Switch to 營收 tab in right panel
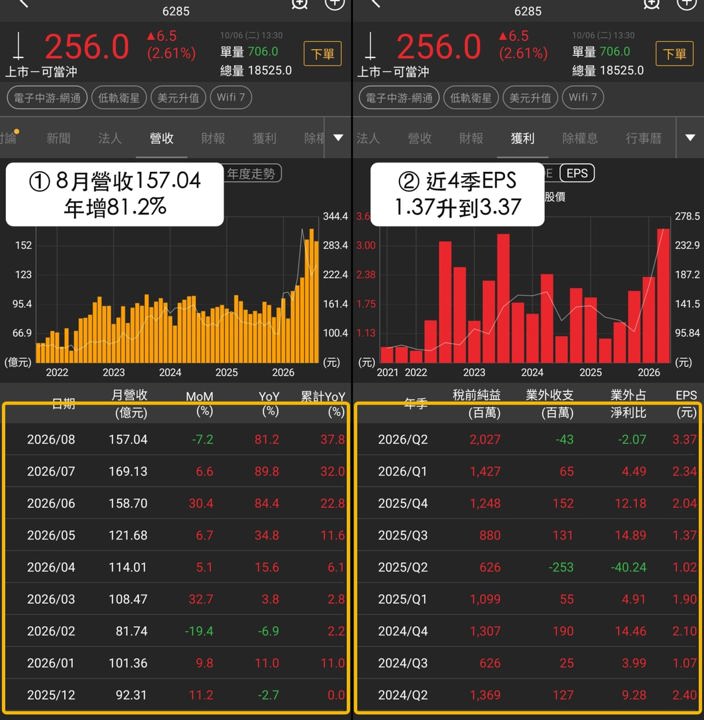Image resolution: width=704 pixels, height=720 pixels. [420, 138]
